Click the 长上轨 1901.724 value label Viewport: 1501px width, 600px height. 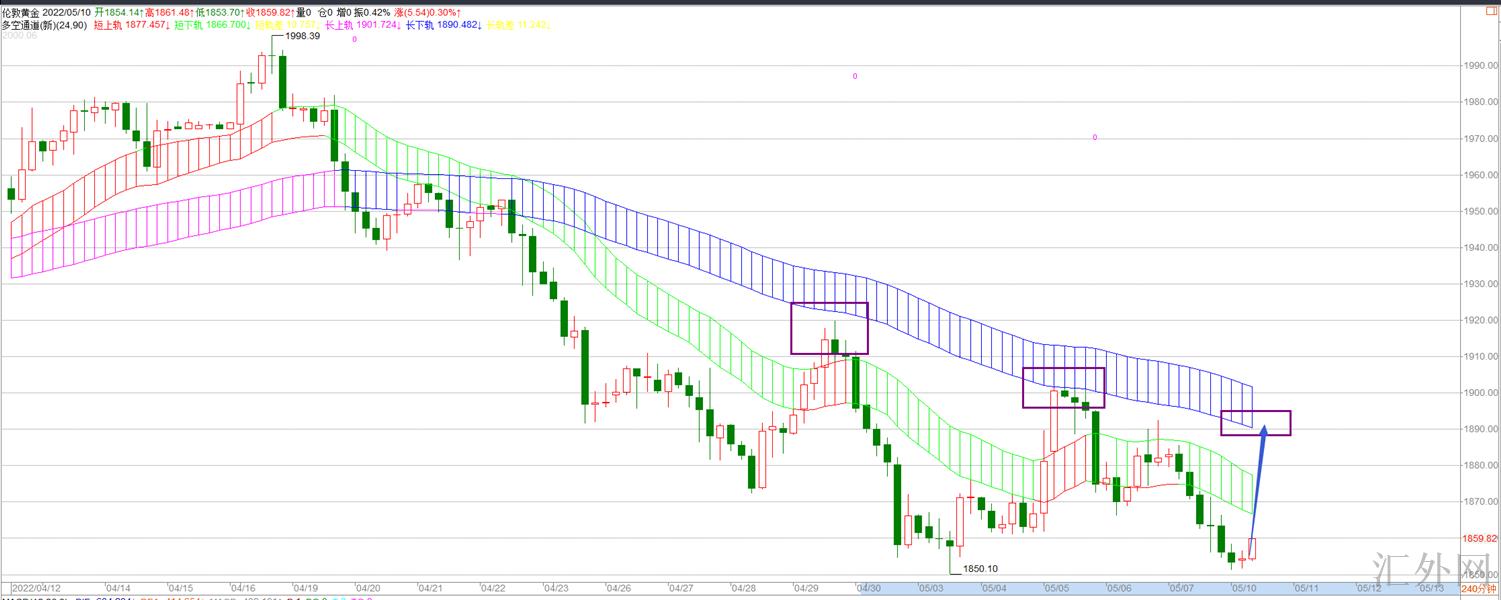364,25
